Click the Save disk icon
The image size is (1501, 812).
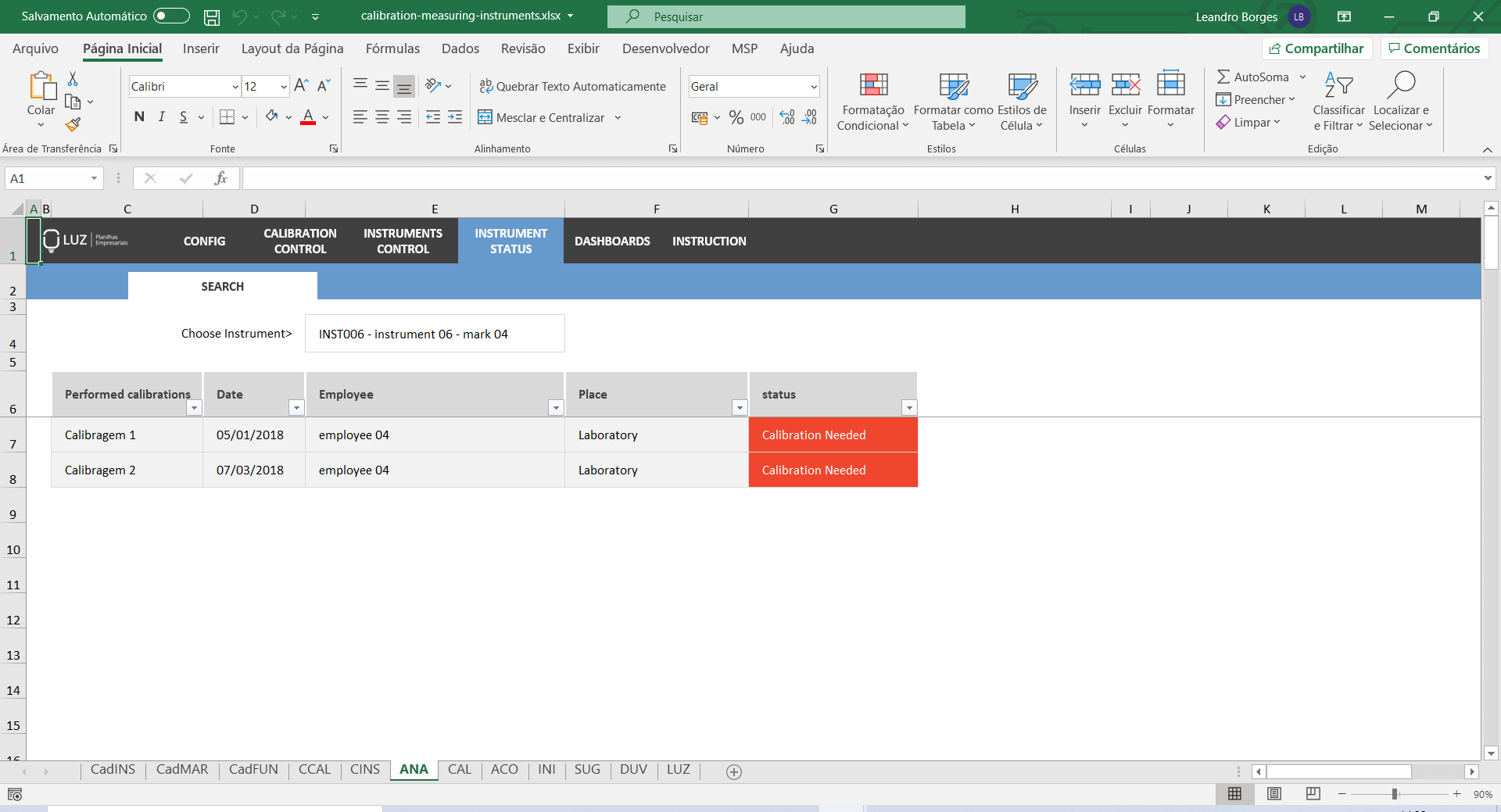pyautogui.click(x=211, y=16)
